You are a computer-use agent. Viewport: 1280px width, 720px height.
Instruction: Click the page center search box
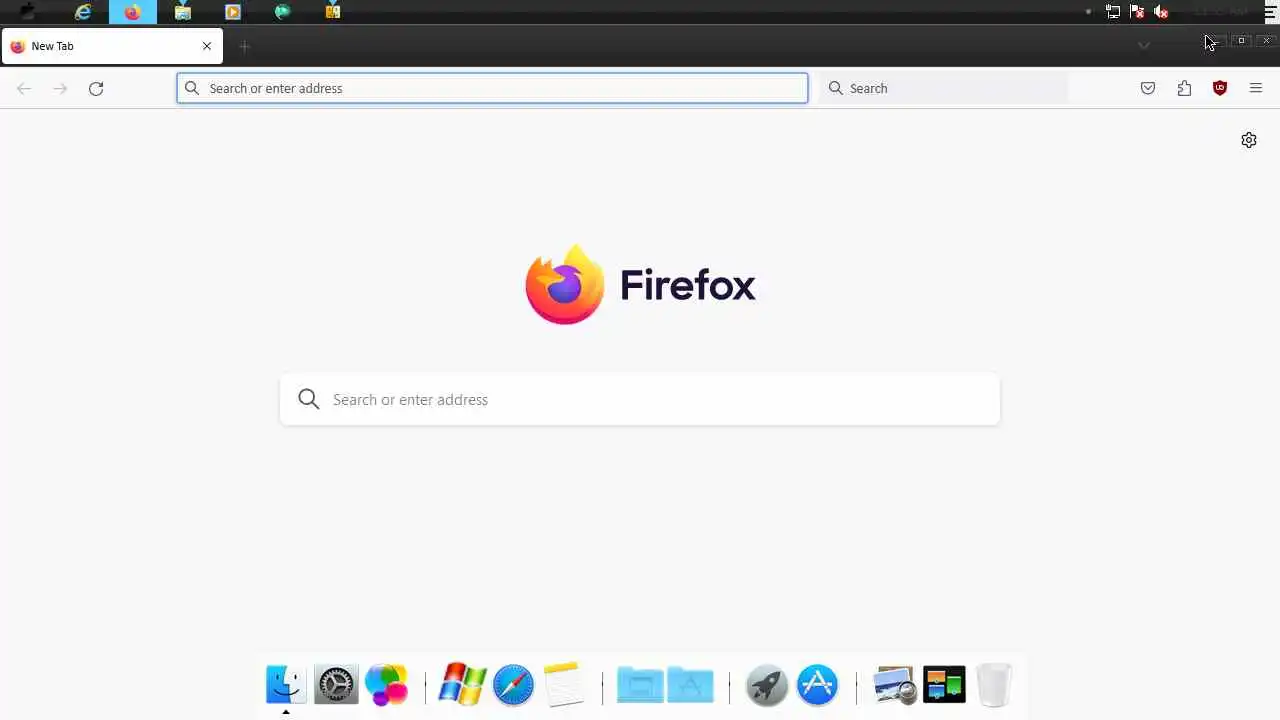pyautogui.click(x=640, y=399)
